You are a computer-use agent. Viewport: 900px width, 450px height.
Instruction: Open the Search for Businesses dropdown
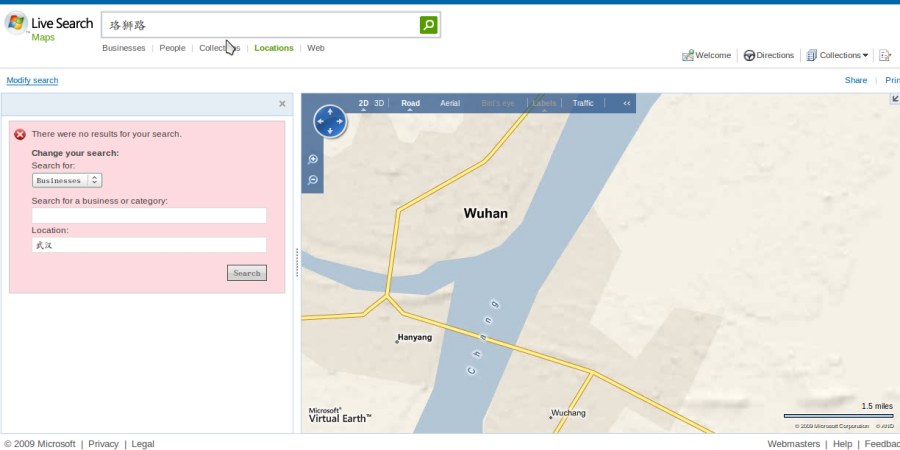tap(67, 180)
